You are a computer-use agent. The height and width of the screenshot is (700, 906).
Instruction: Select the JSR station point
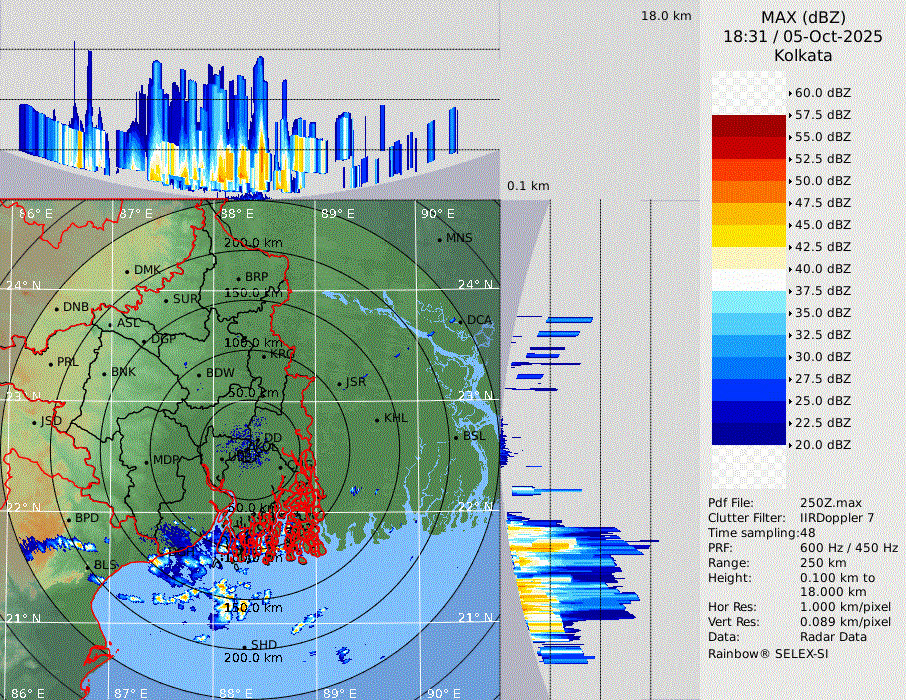pyautogui.click(x=338, y=384)
